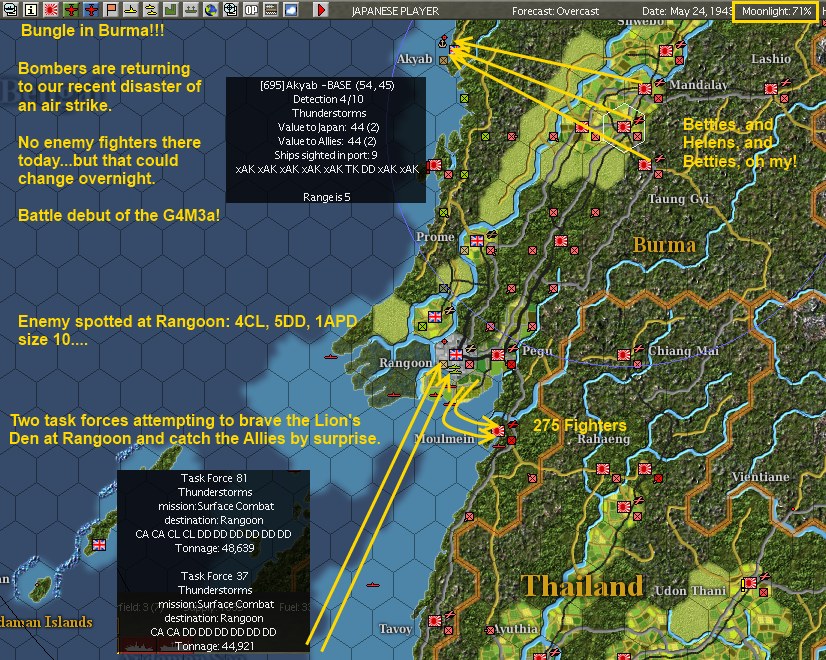Open the save/load game icon in toolbar

[11, 9]
